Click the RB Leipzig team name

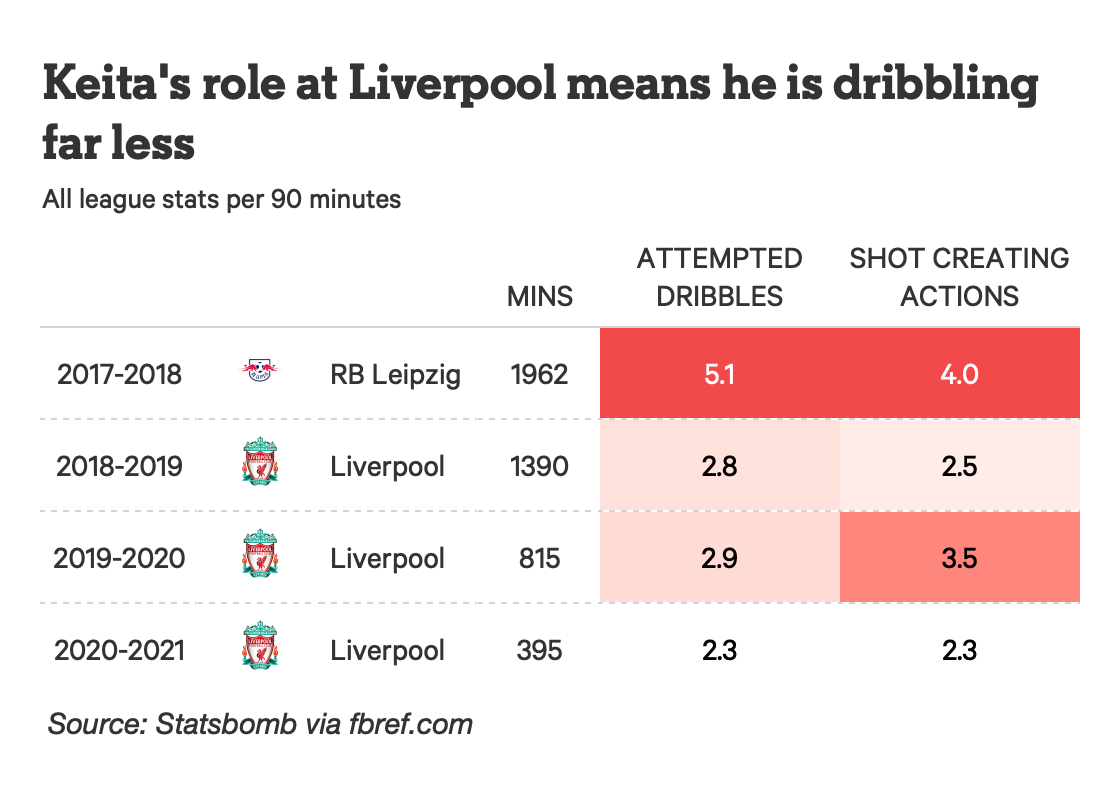point(395,374)
